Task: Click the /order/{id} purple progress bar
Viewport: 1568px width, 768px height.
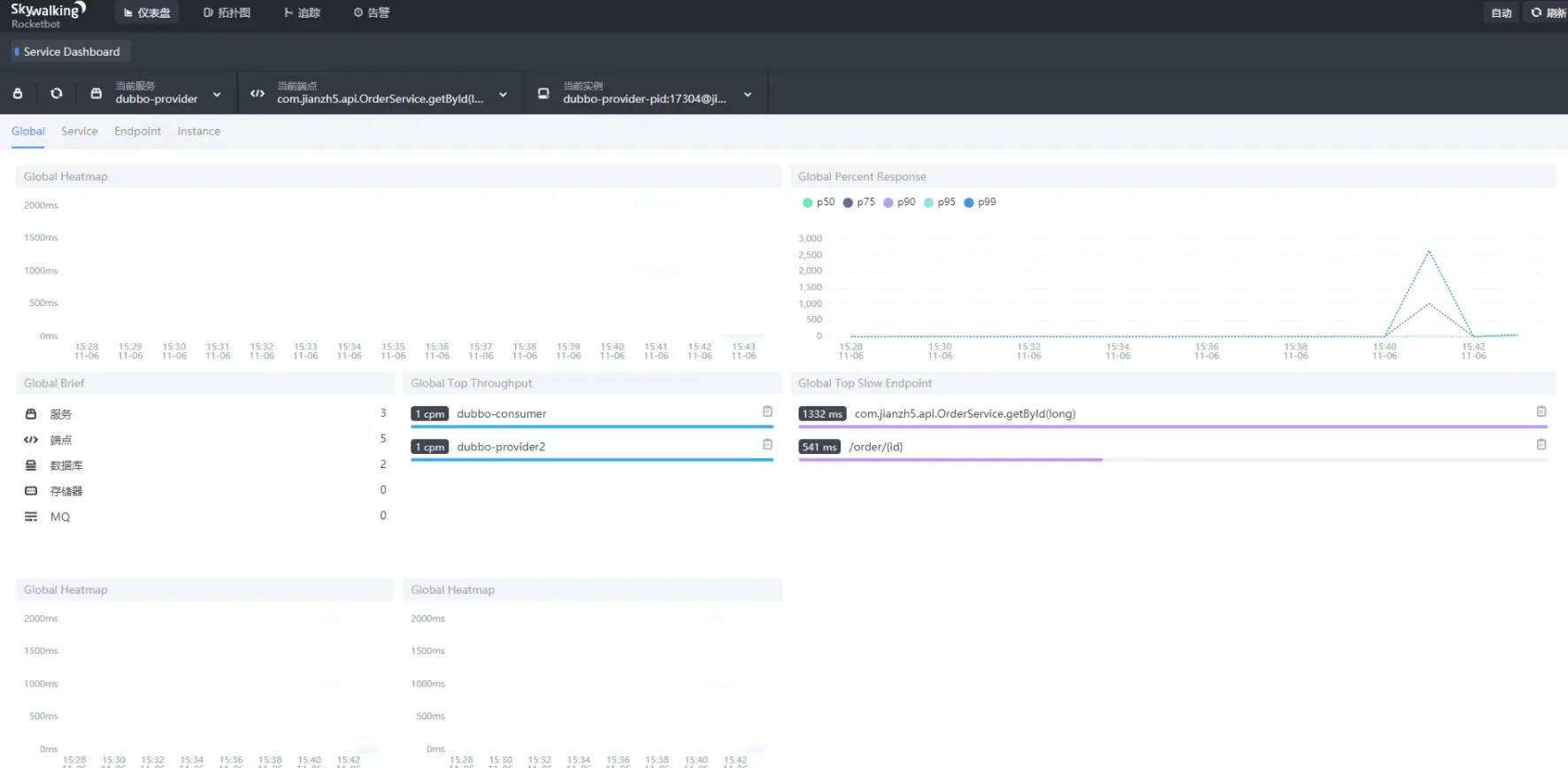Action: click(x=950, y=460)
